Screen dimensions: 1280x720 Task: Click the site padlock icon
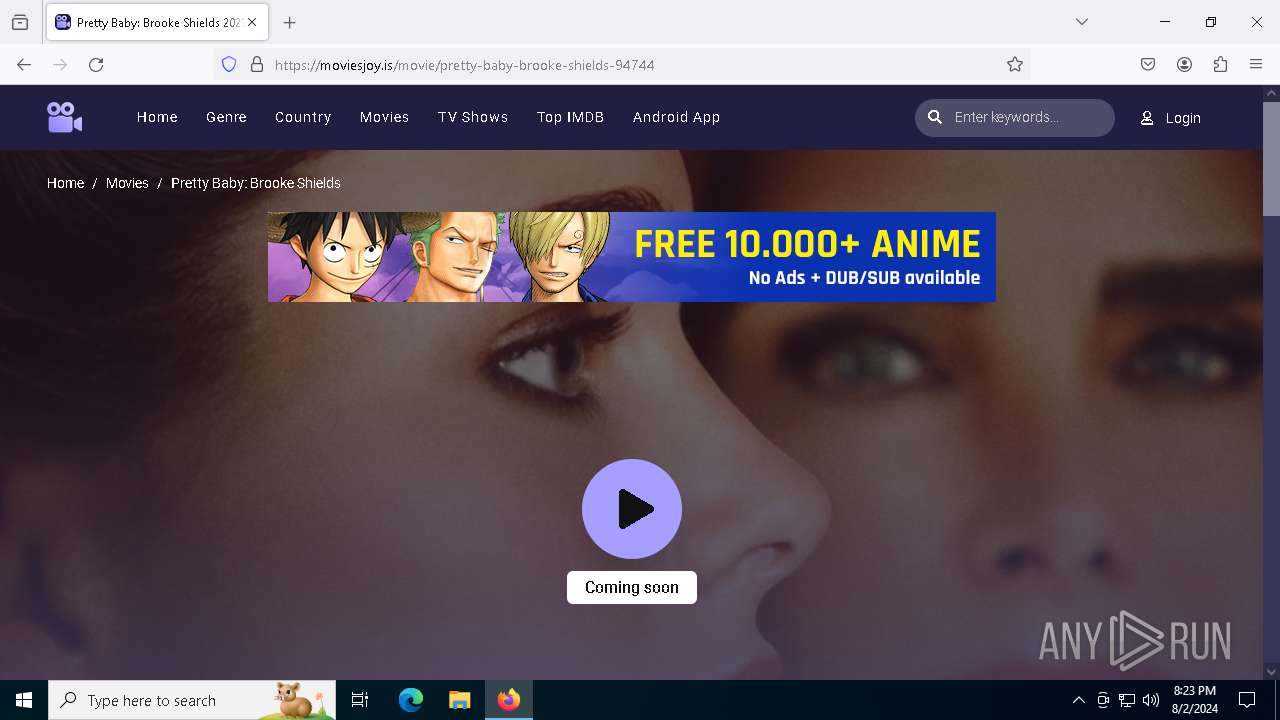coord(257,64)
